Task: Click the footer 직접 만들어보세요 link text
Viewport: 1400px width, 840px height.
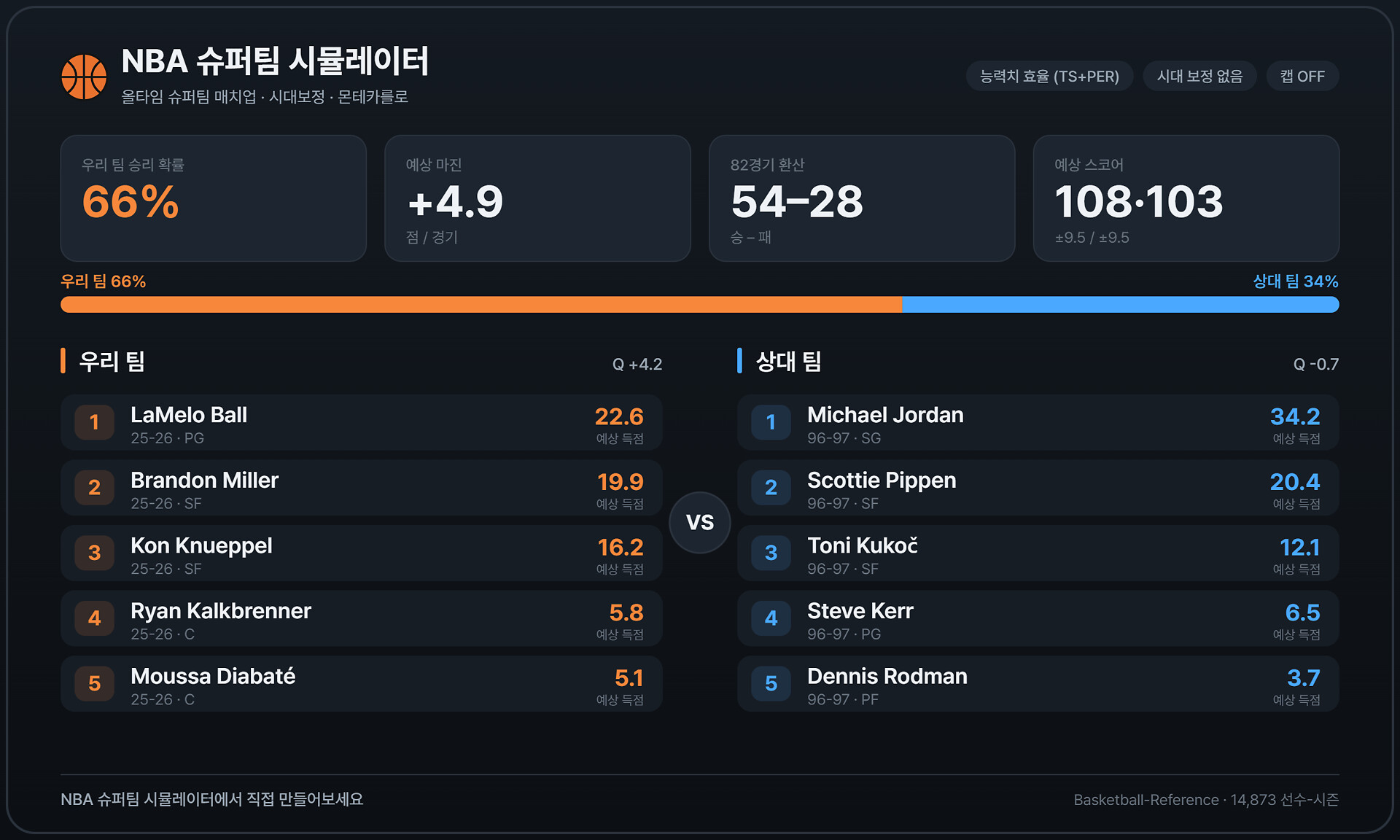Action: (x=304, y=799)
